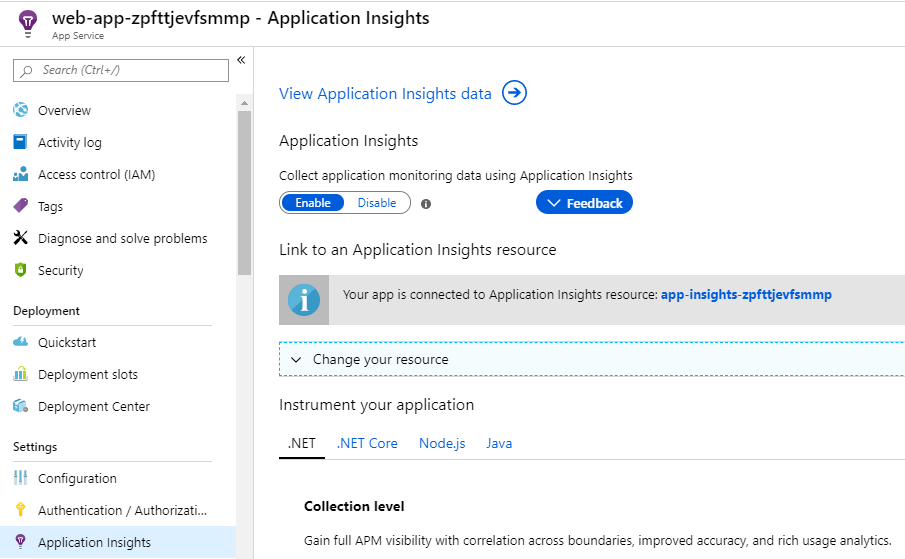The width and height of the screenshot is (905, 559).
Task: Open Diagnose and solve problems wrench icon
Action: point(20,239)
